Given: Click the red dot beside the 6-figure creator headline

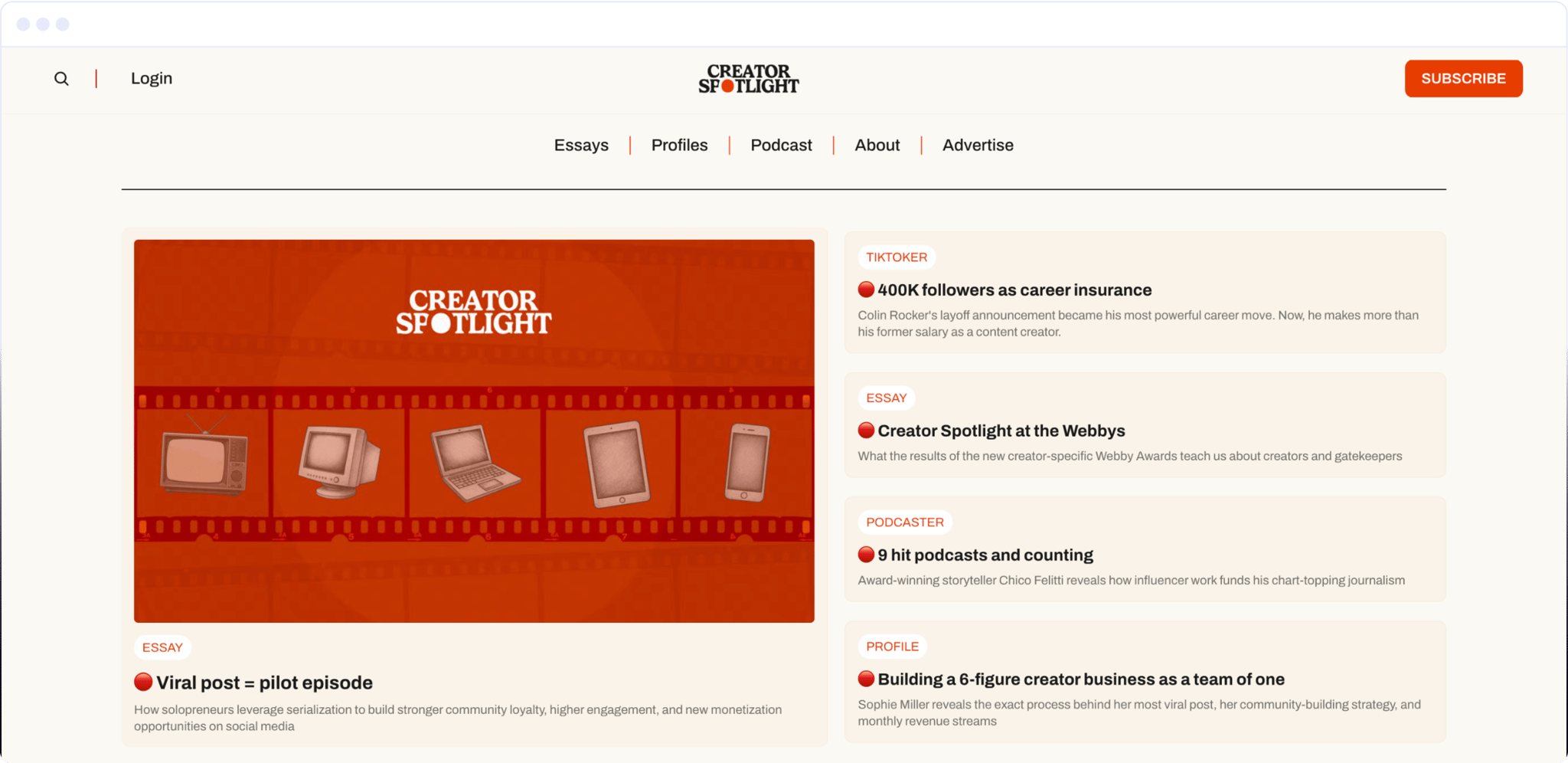Looking at the screenshot, I should click(865, 678).
